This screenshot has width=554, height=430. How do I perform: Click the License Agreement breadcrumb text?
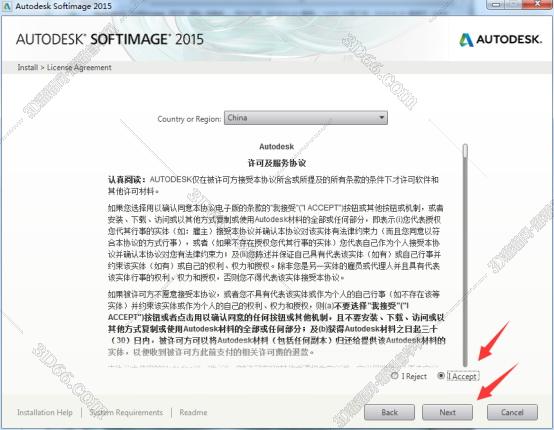[x=79, y=67]
